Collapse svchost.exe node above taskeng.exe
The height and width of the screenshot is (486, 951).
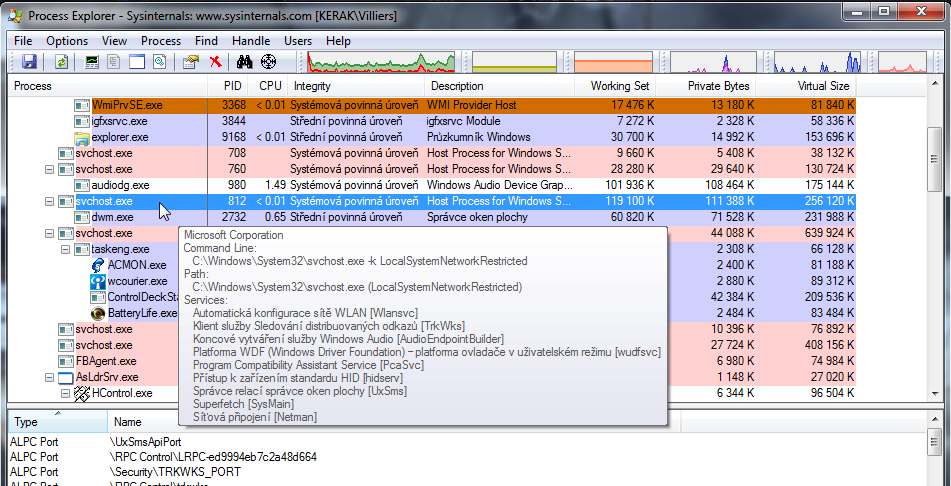click(50, 233)
